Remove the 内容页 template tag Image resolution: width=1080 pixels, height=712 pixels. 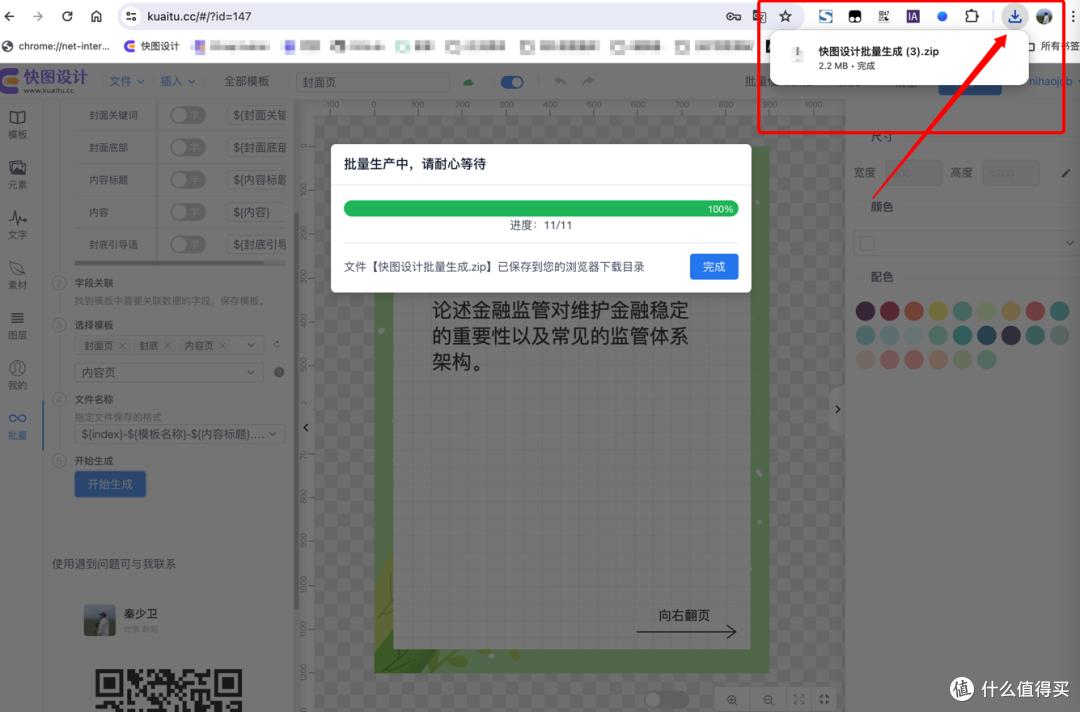pos(222,345)
